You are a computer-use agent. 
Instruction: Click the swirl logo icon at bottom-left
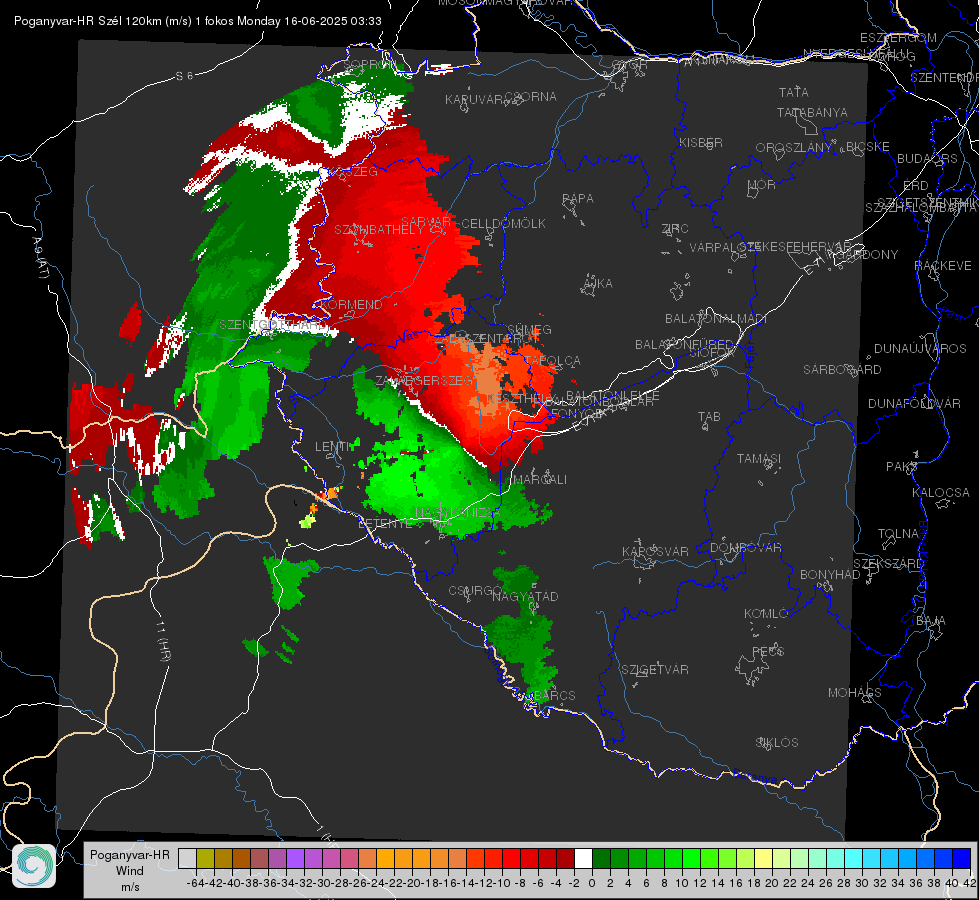[34, 866]
